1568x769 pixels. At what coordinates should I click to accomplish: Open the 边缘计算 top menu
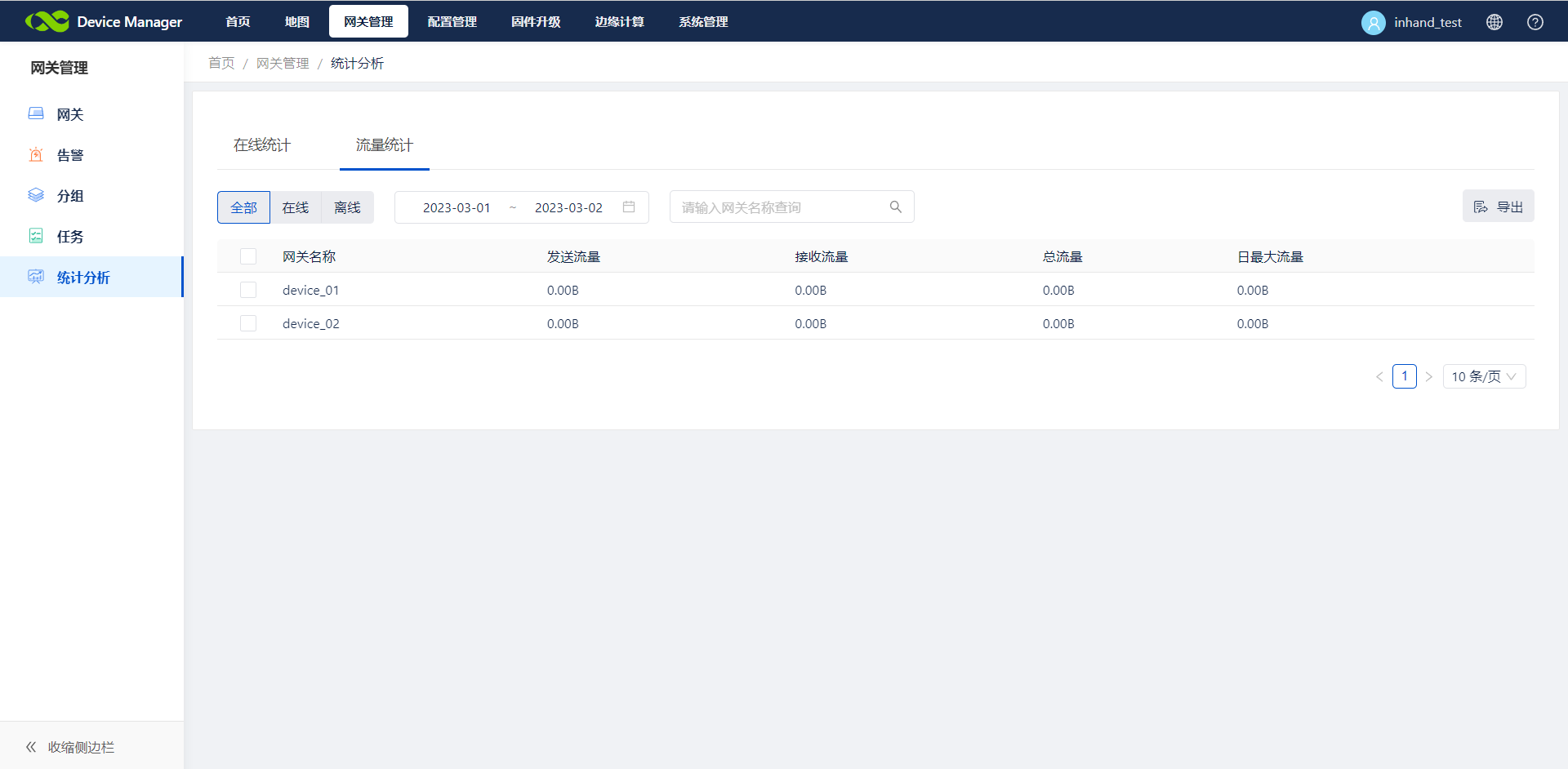pos(619,21)
